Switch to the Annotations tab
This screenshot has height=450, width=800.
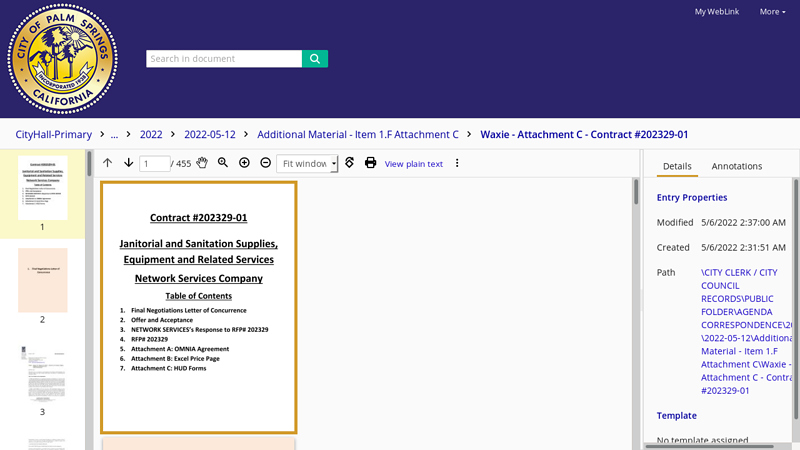click(x=736, y=166)
